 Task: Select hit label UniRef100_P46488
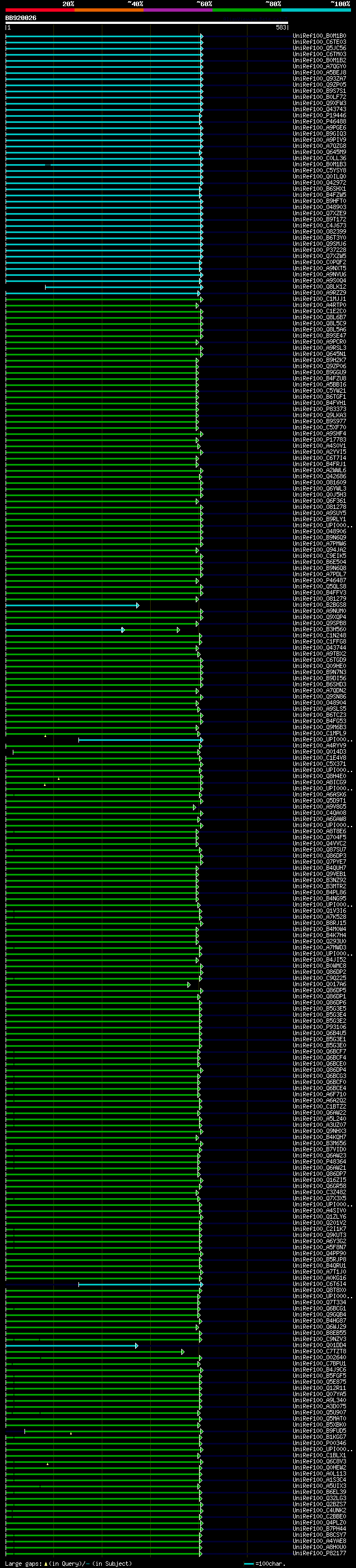(319, 122)
